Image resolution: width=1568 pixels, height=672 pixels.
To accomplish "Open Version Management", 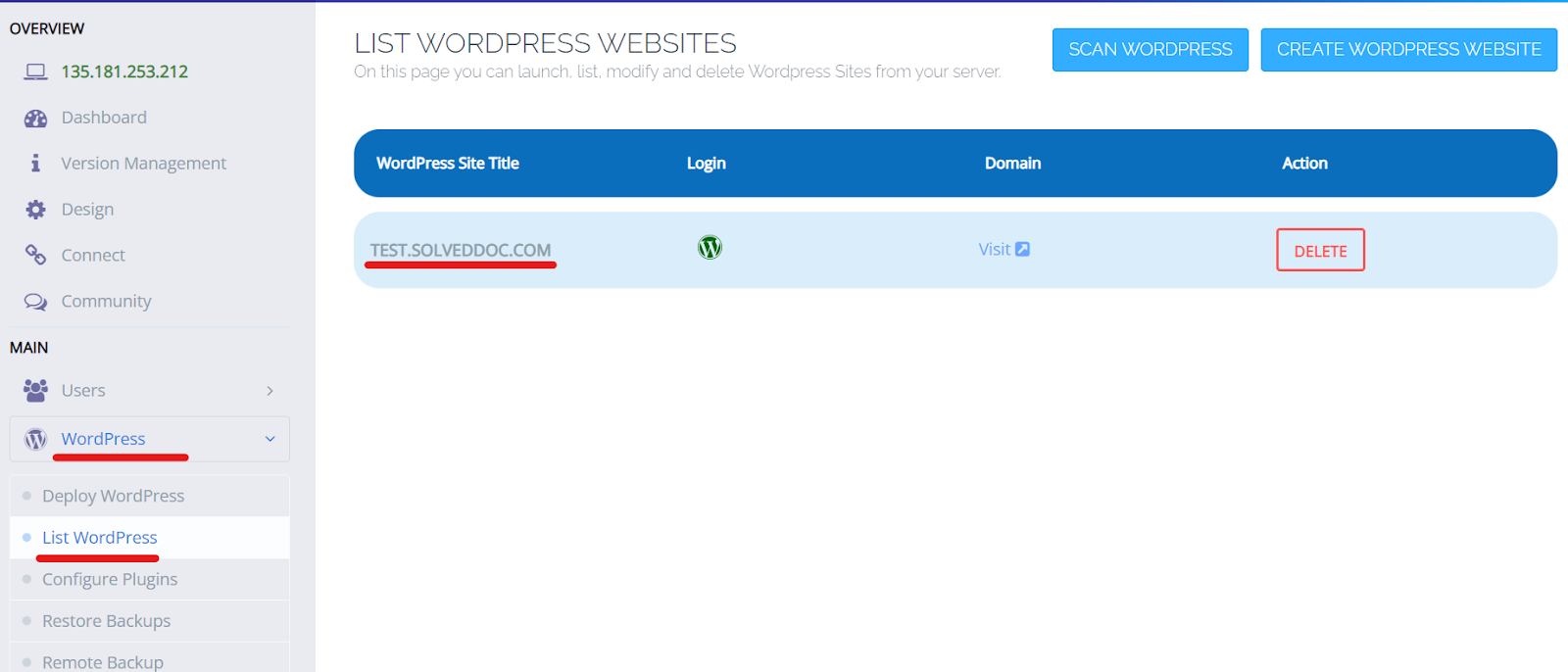I will (x=143, y=164).
